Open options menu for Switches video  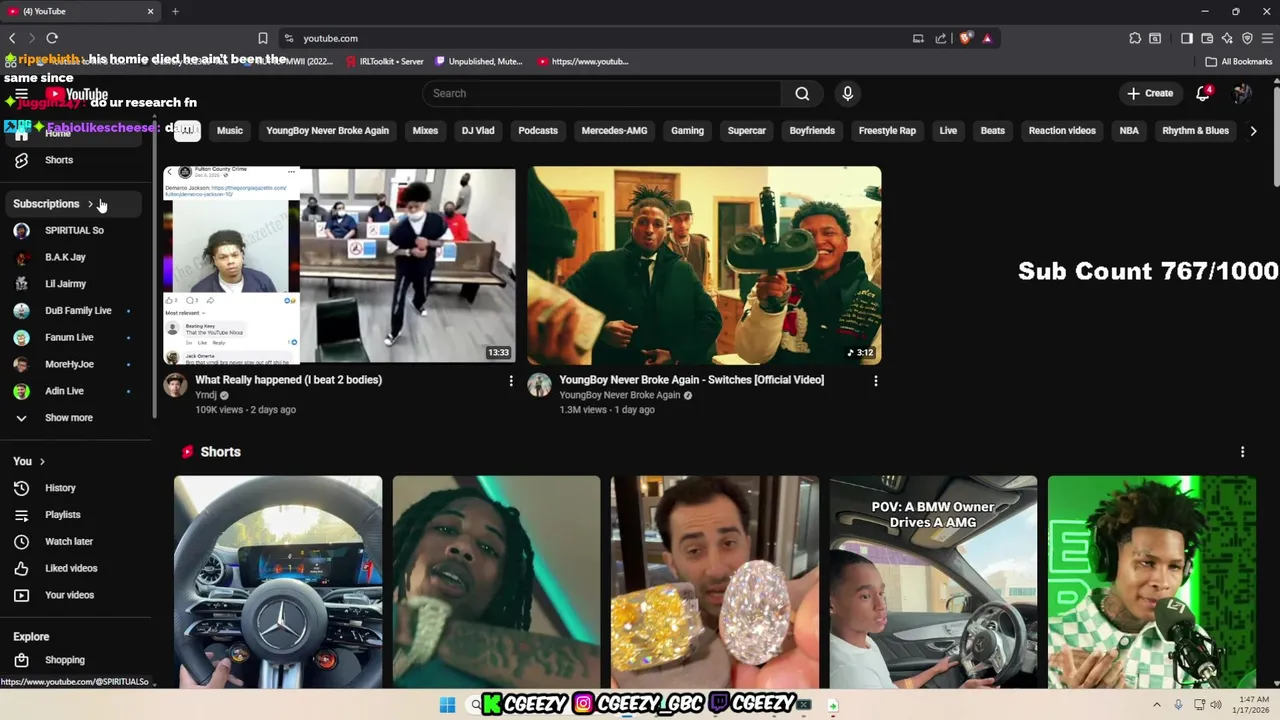coord(875,381)
